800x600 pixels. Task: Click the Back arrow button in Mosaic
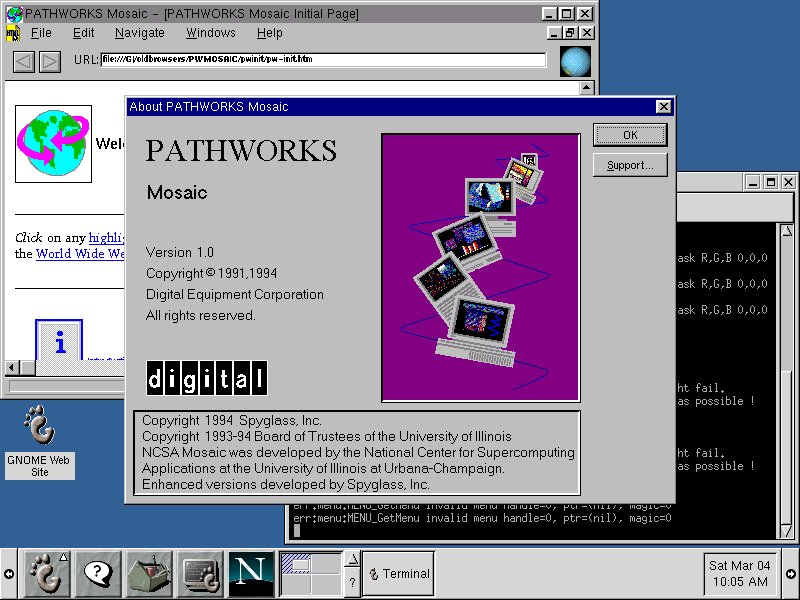24,62
